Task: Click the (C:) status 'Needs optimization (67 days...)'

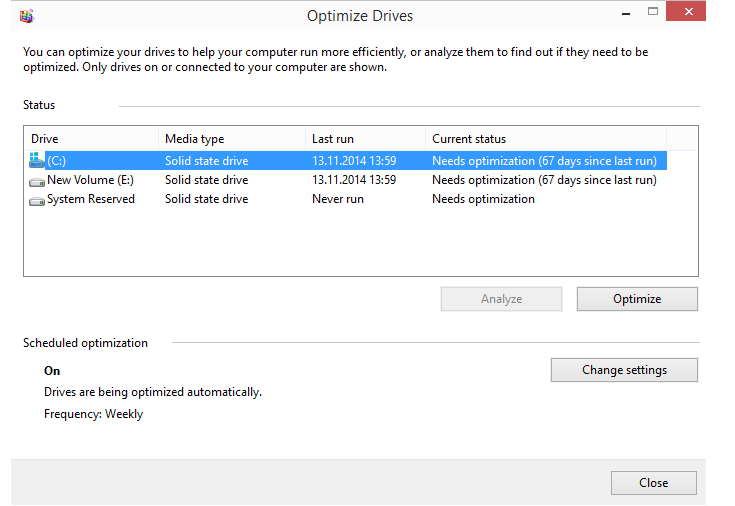Action: tap(544, 161)
